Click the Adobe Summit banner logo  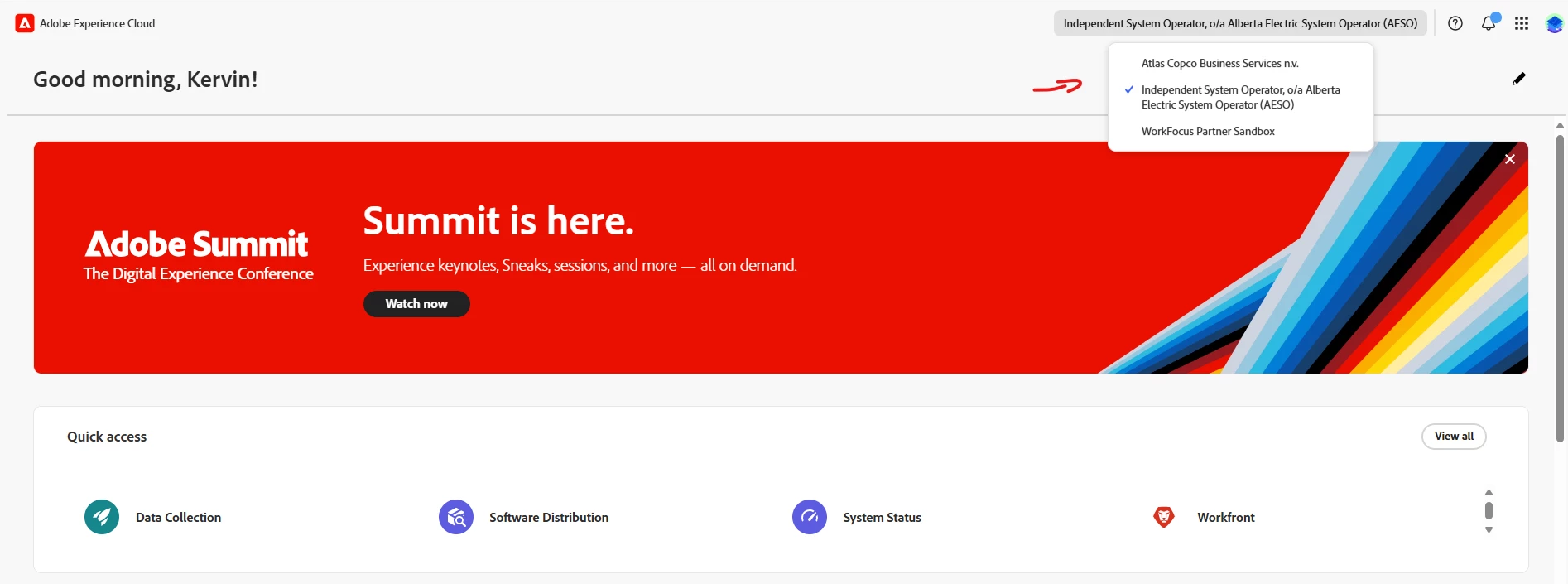[x=198, y=256]
